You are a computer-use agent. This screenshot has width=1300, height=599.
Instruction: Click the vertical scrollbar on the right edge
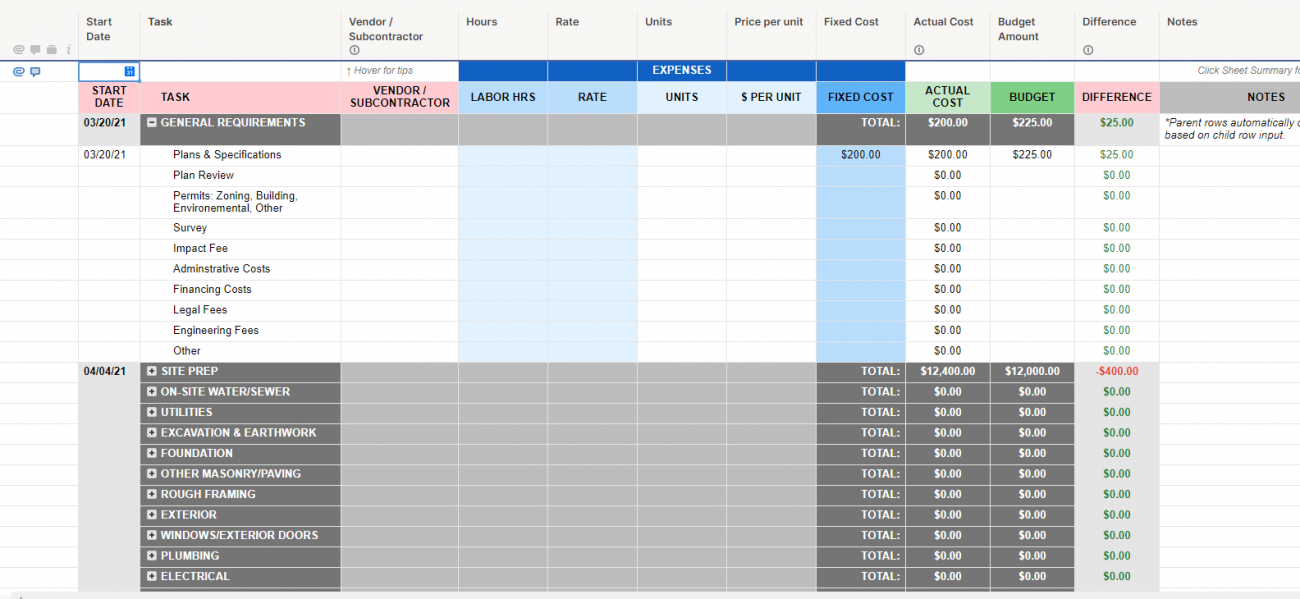(x=1295, y=300)
